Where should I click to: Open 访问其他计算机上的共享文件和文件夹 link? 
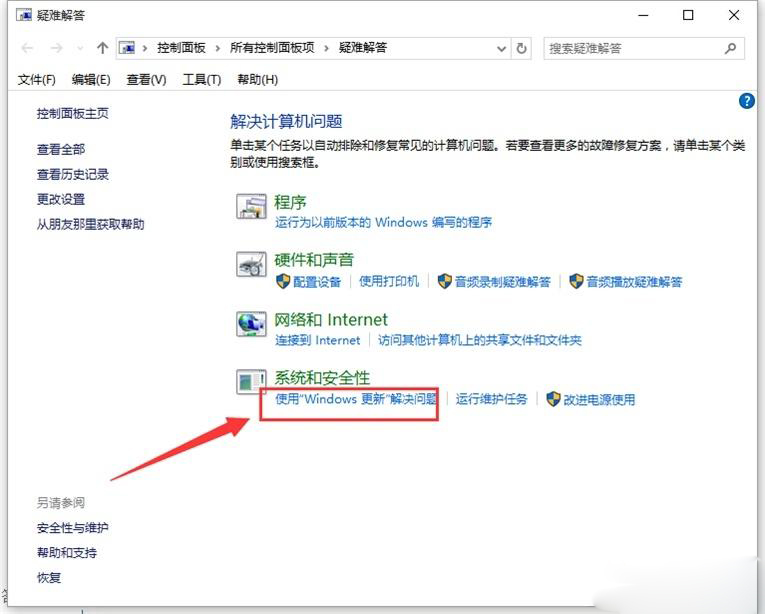tap(480, 340)
